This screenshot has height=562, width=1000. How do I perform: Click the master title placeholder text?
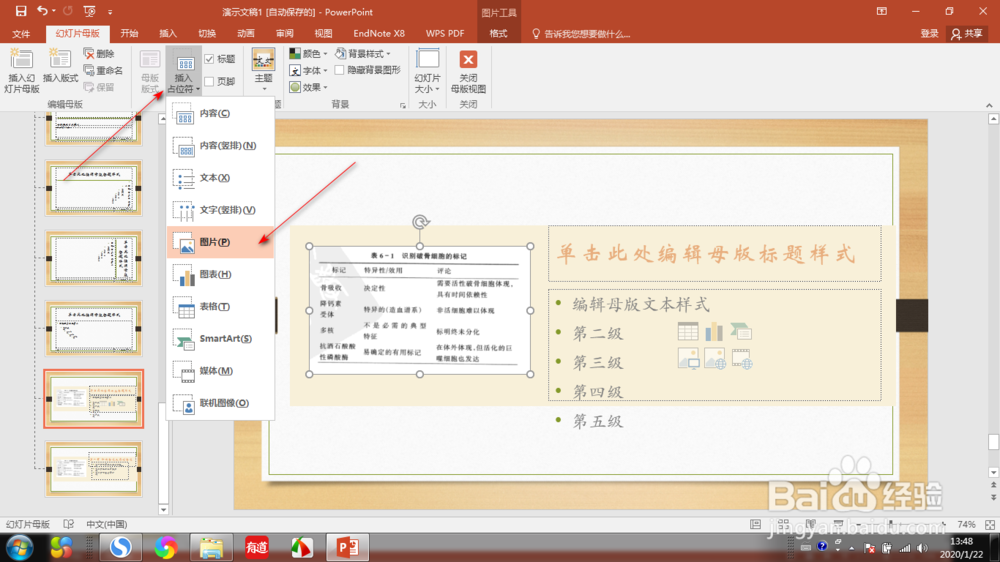click(x=707, y=254)
